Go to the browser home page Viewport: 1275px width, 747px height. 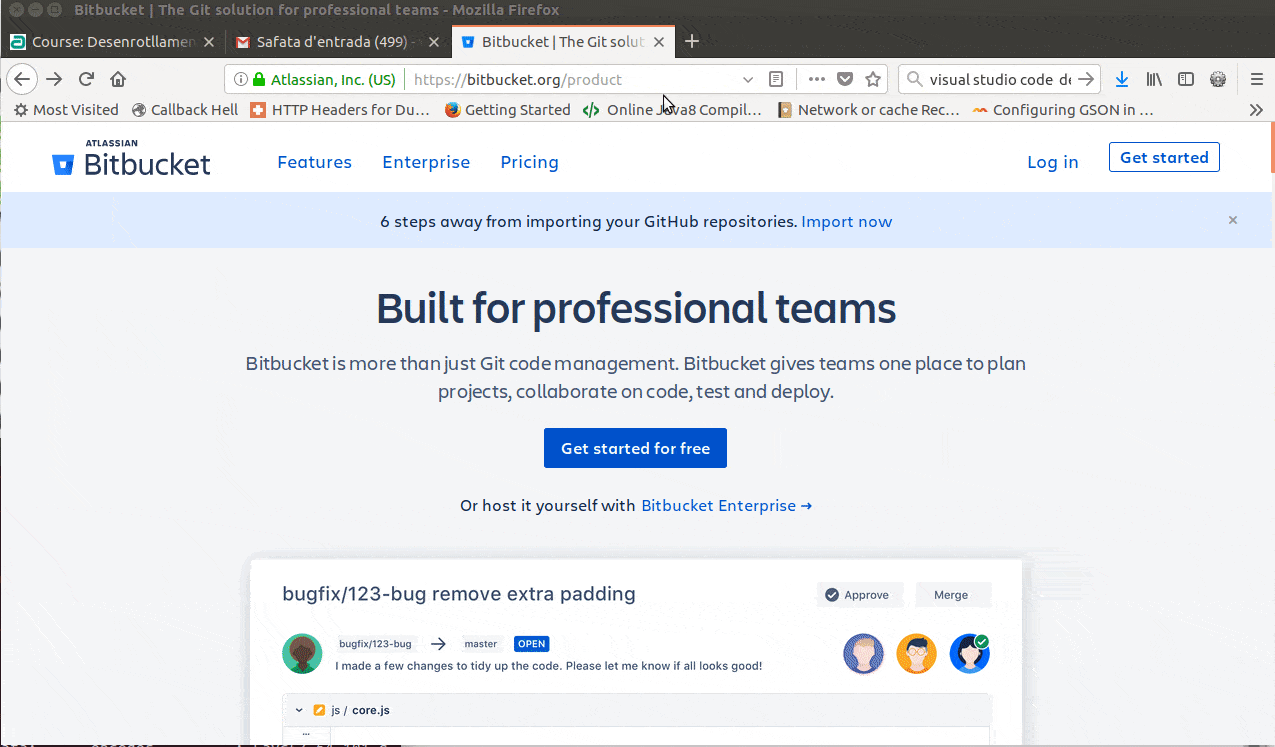118,78
